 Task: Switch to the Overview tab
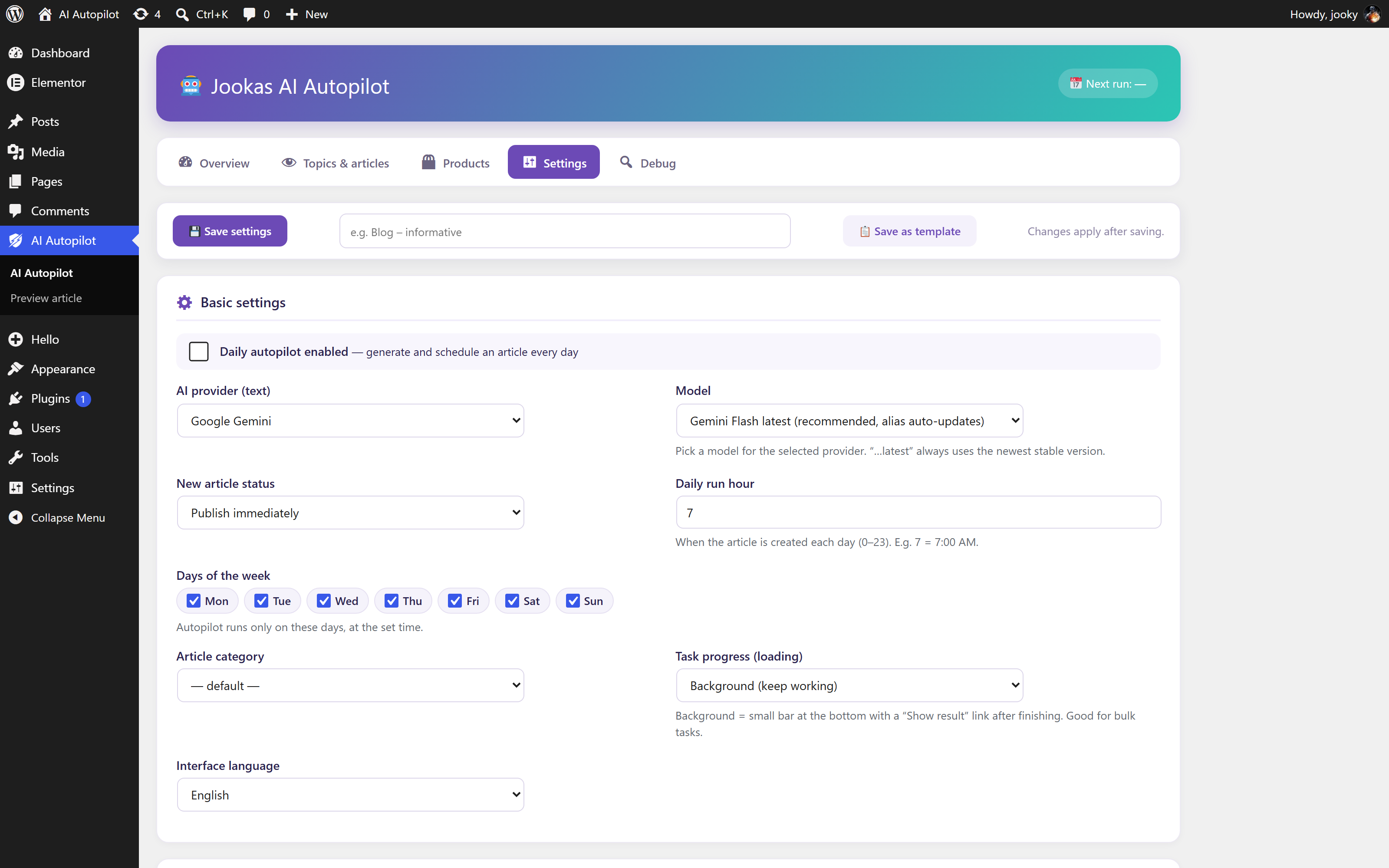click(x=214, y=162)
